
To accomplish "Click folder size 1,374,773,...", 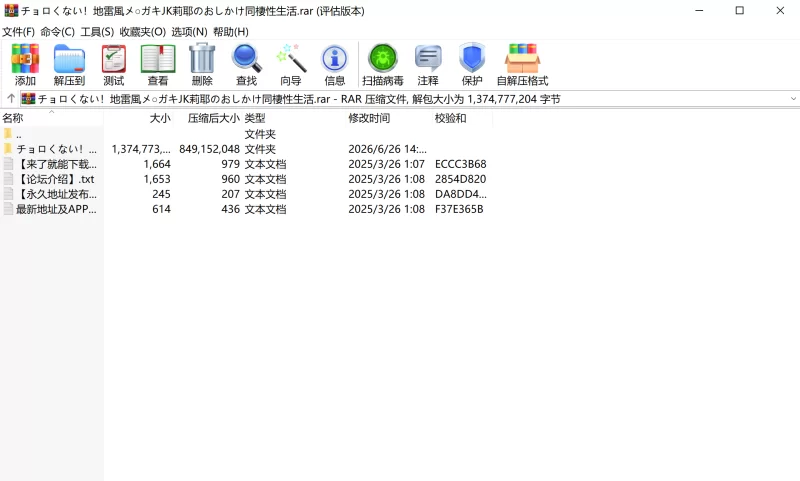I will (x=141, y=149).
